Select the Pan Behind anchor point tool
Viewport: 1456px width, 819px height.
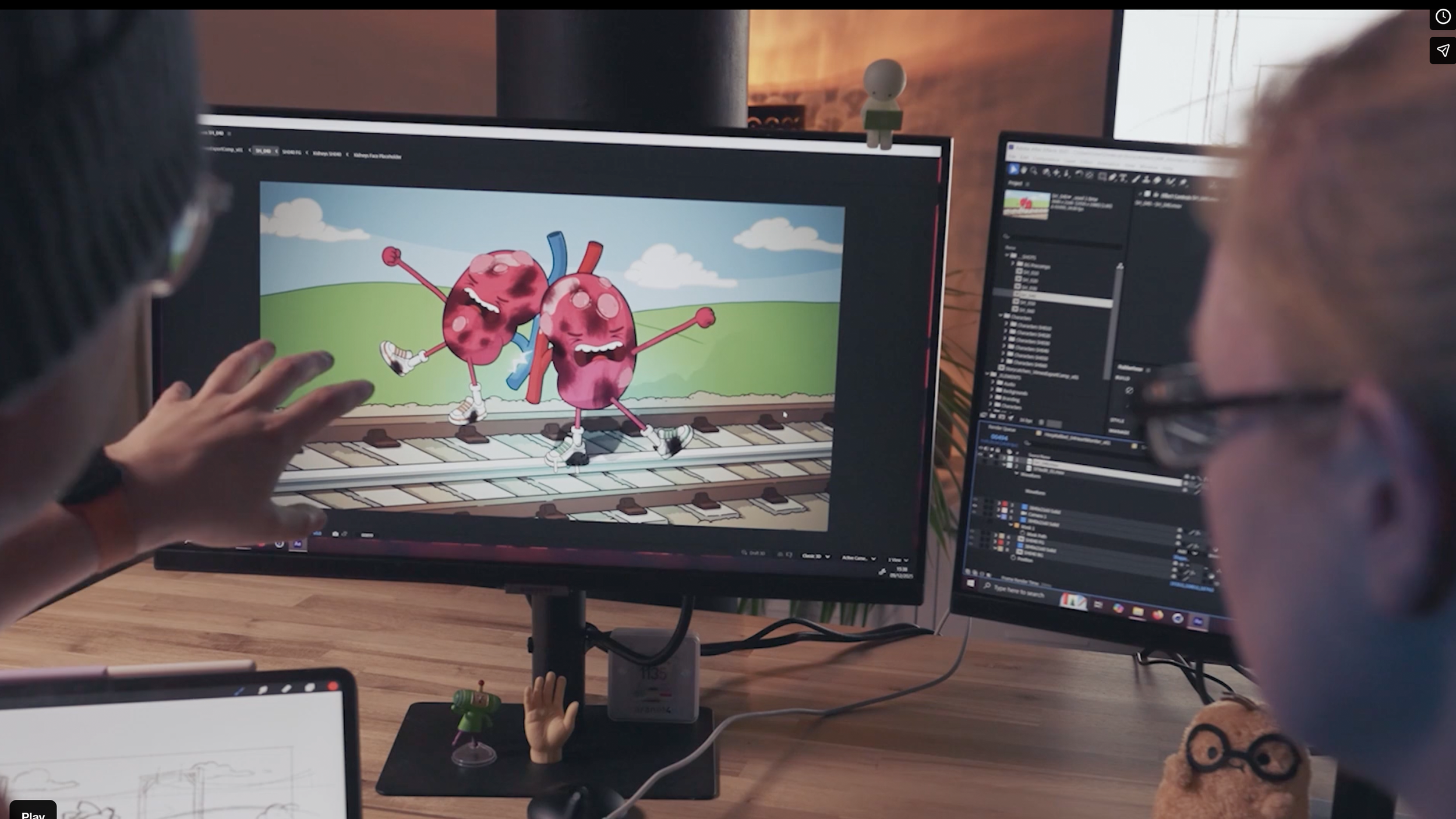click(x=1089, y=175)
